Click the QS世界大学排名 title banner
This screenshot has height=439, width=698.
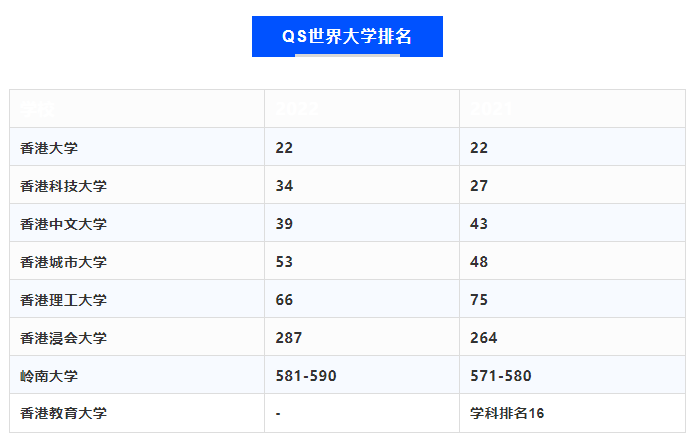click(x=347, y=37)
